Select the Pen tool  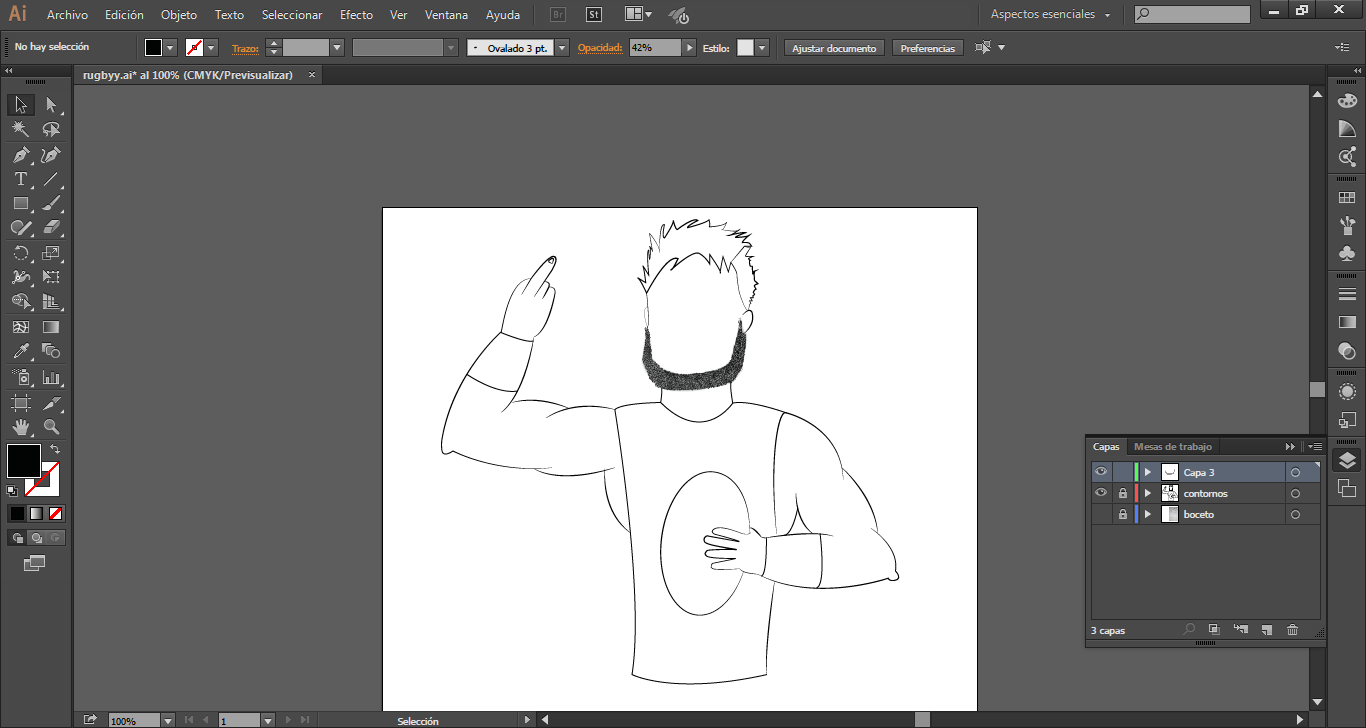coord(21,155)
